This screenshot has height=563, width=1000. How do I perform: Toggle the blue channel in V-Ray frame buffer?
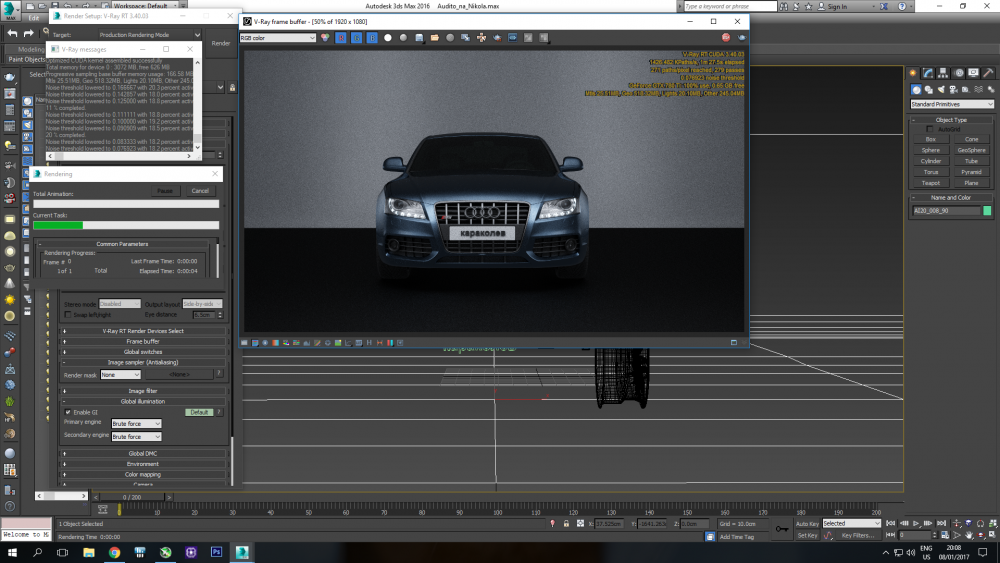pos(372,38)
